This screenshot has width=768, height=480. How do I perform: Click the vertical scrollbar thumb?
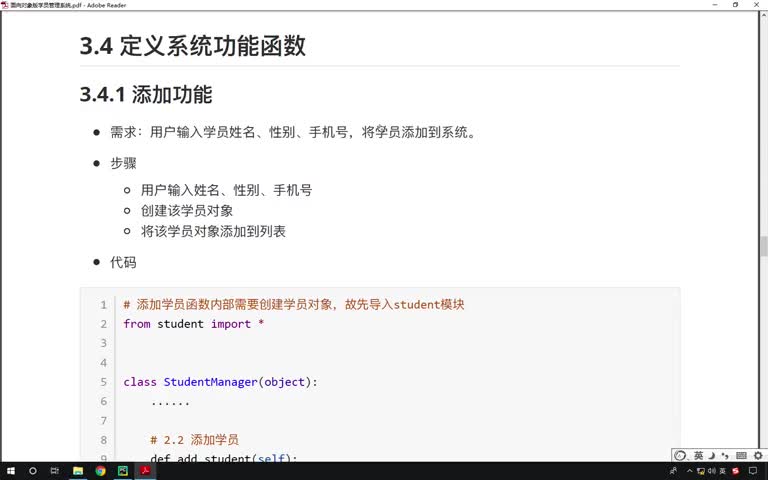[764, 246]
